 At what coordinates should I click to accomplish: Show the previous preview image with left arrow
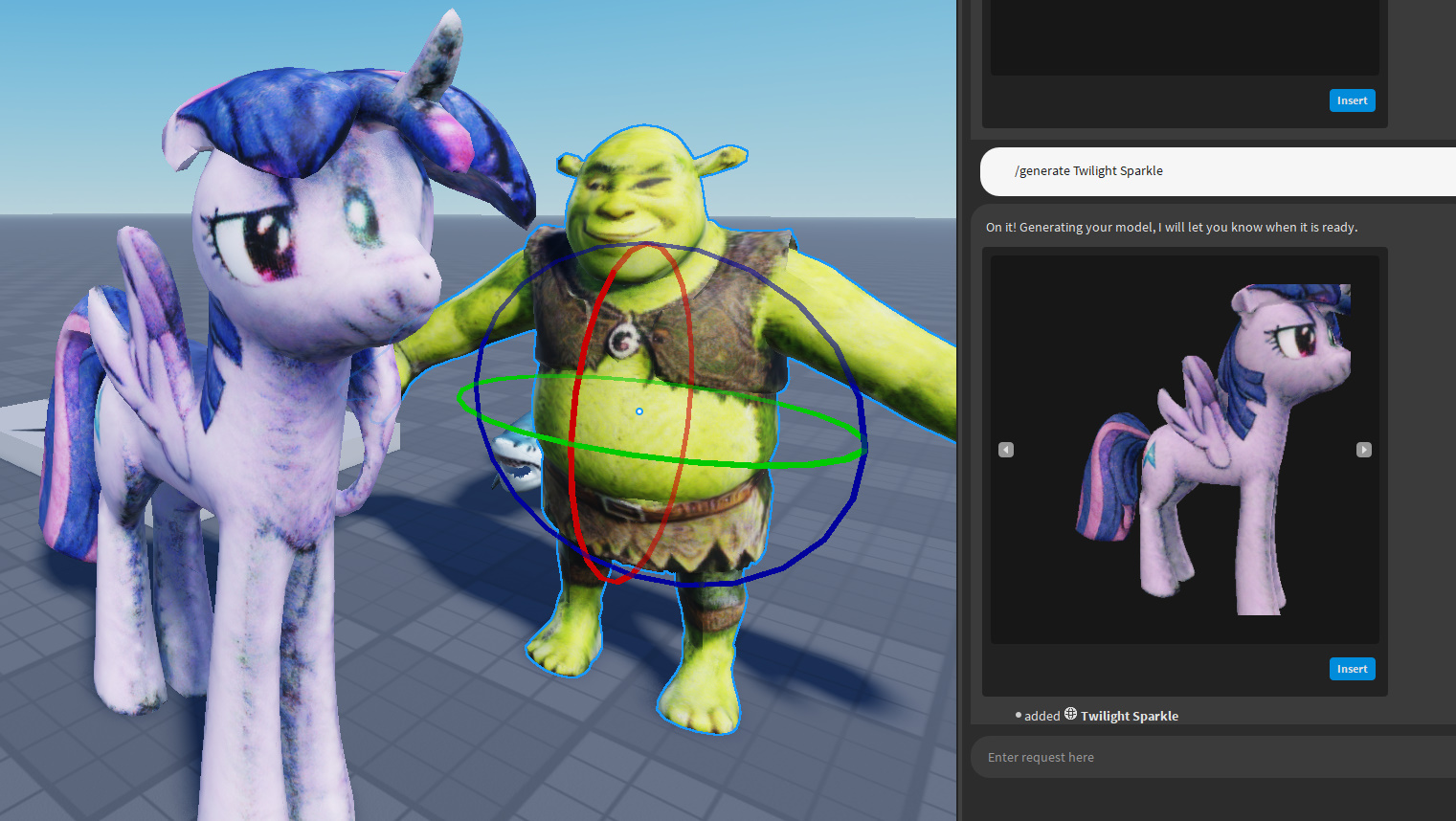pos(1006,450)
